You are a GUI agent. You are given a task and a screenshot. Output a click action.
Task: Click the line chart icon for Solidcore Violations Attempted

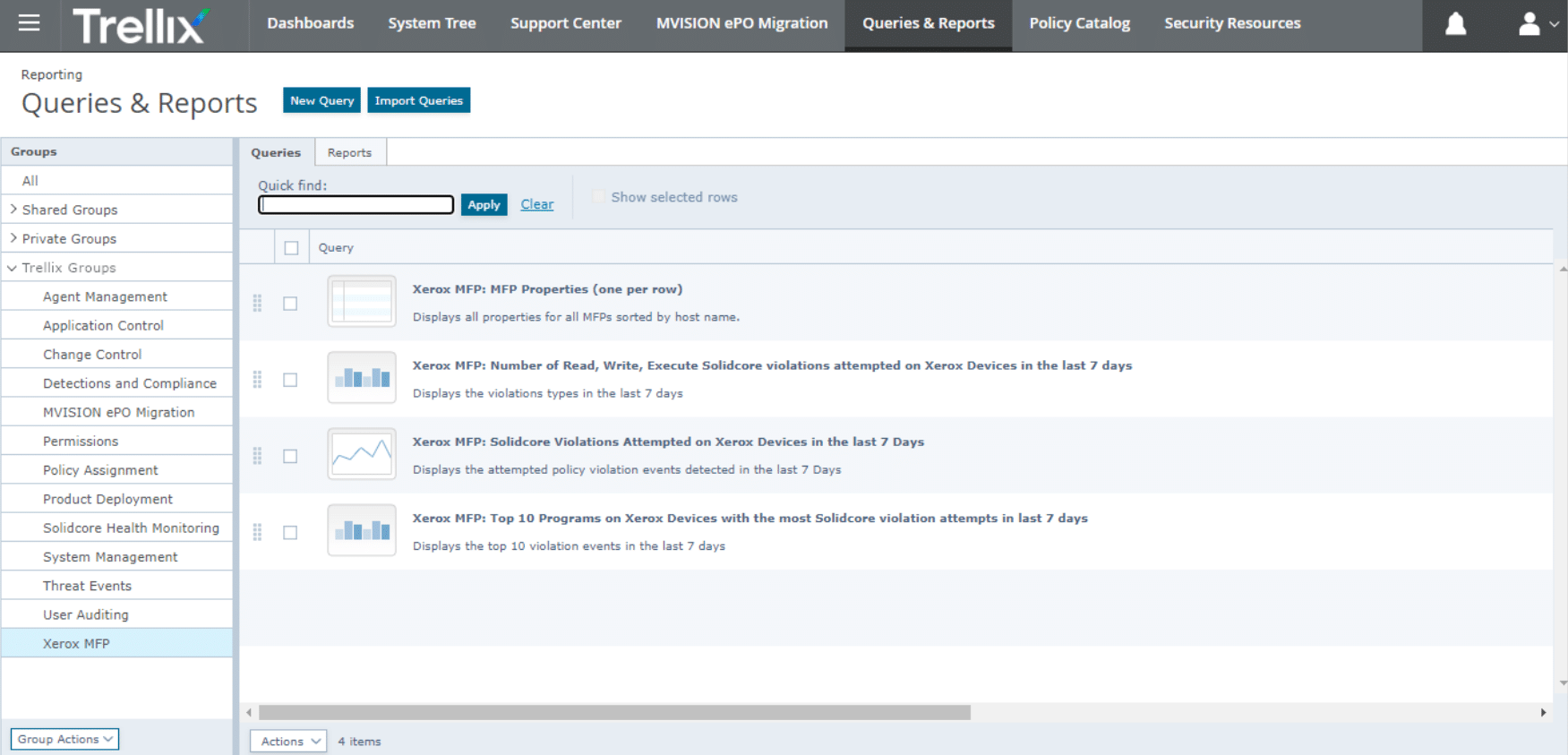pos(362,453)
